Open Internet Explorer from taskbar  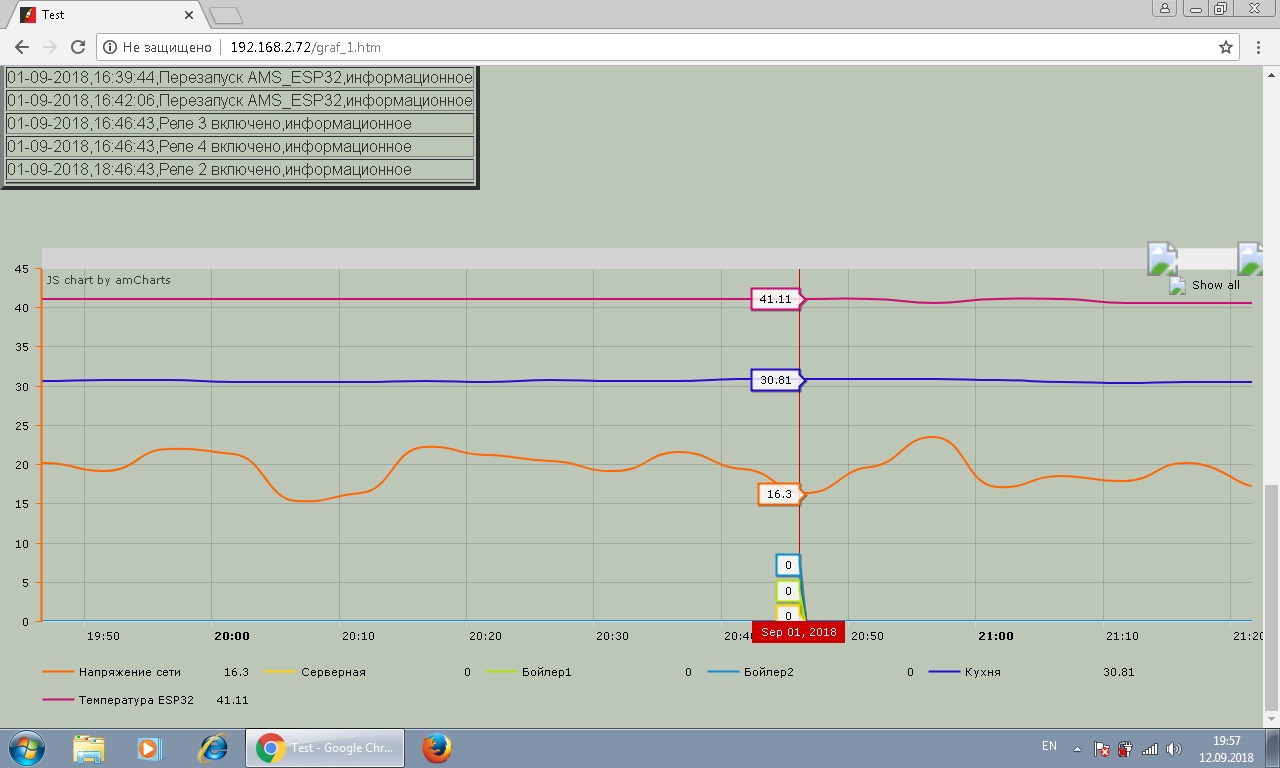click(x=213, y=747)
